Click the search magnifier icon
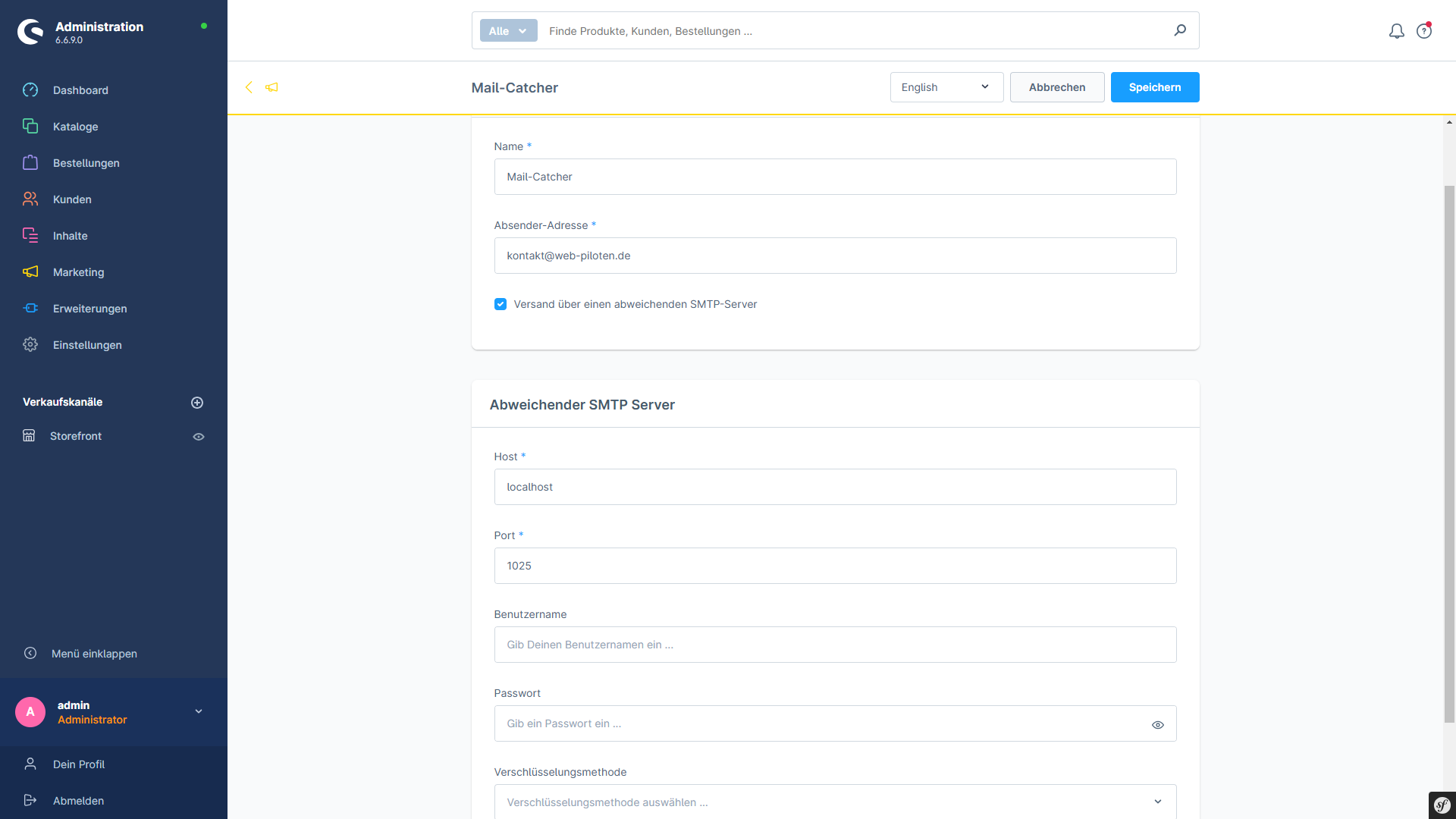This screenshot has height=819, width=1456. pos(1180,30)
